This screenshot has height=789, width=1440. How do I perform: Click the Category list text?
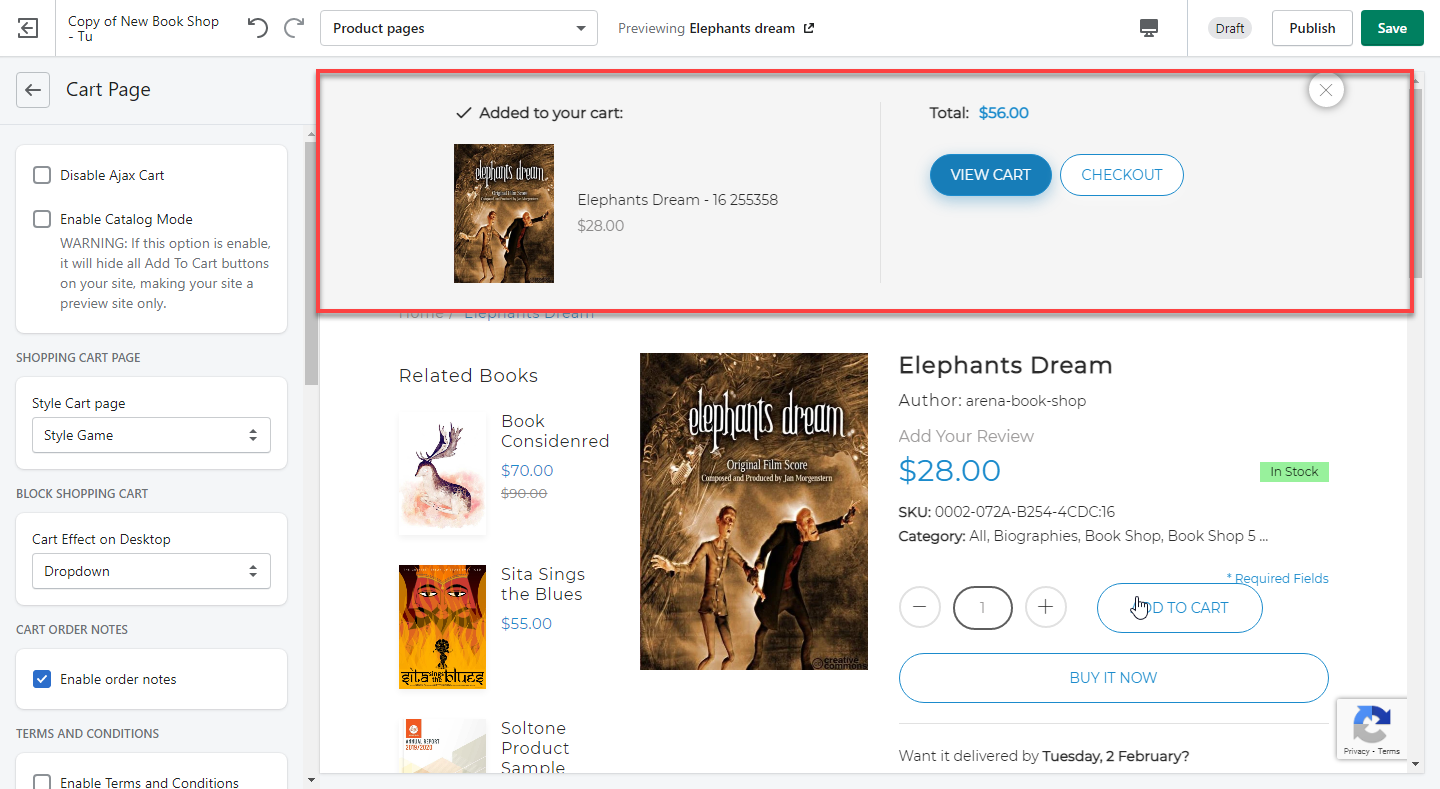tap(1118, 536)
